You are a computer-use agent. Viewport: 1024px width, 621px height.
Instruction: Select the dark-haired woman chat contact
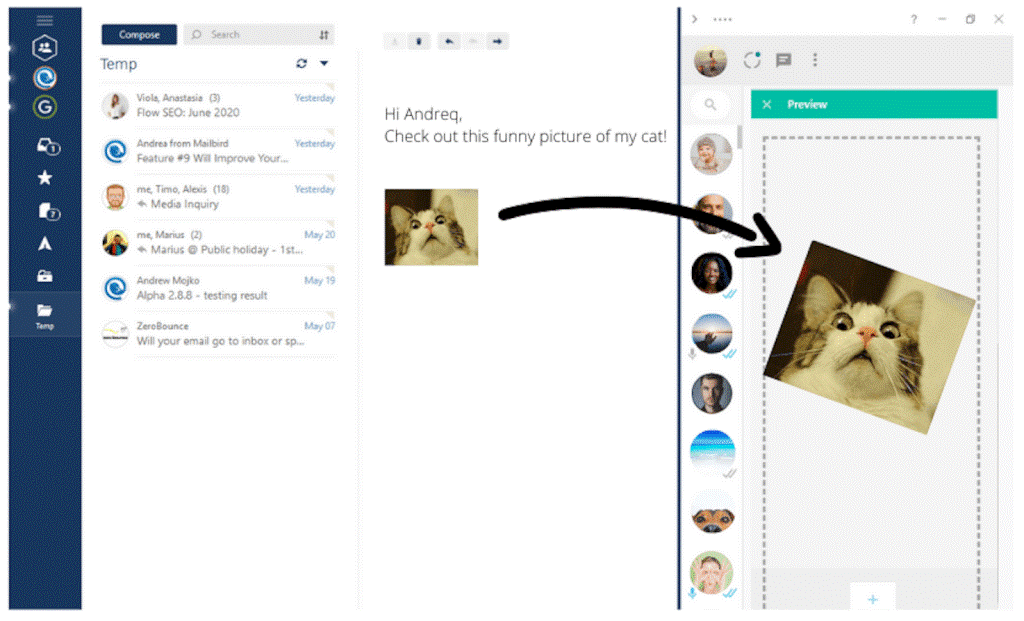click(711, 273)
